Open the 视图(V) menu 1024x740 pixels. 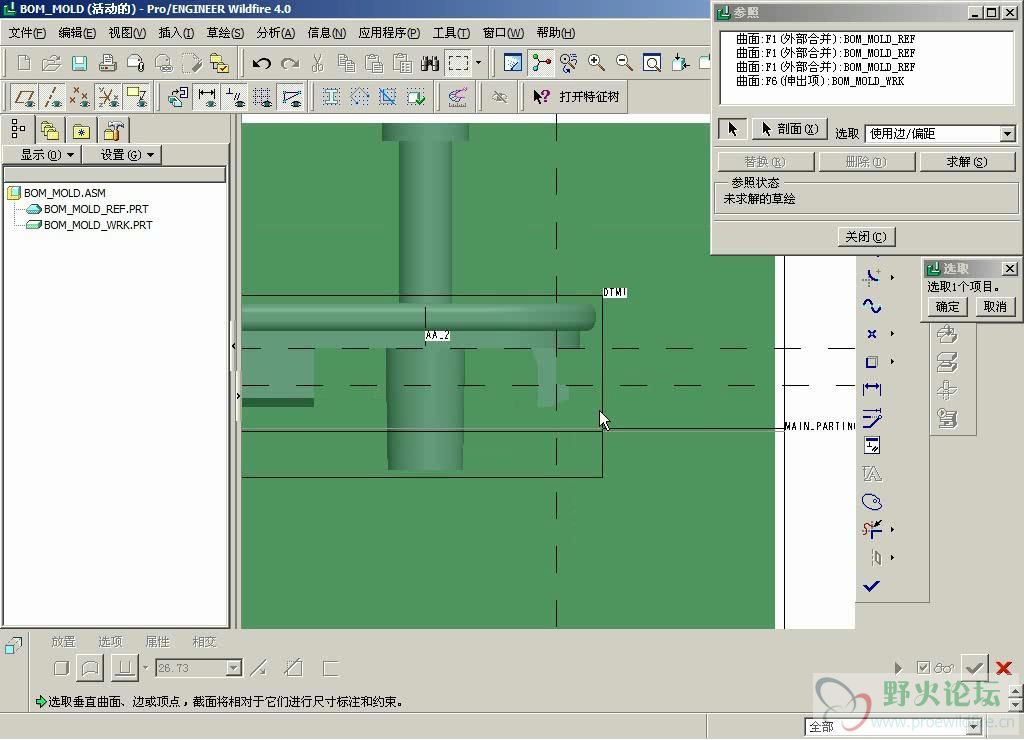127,33
